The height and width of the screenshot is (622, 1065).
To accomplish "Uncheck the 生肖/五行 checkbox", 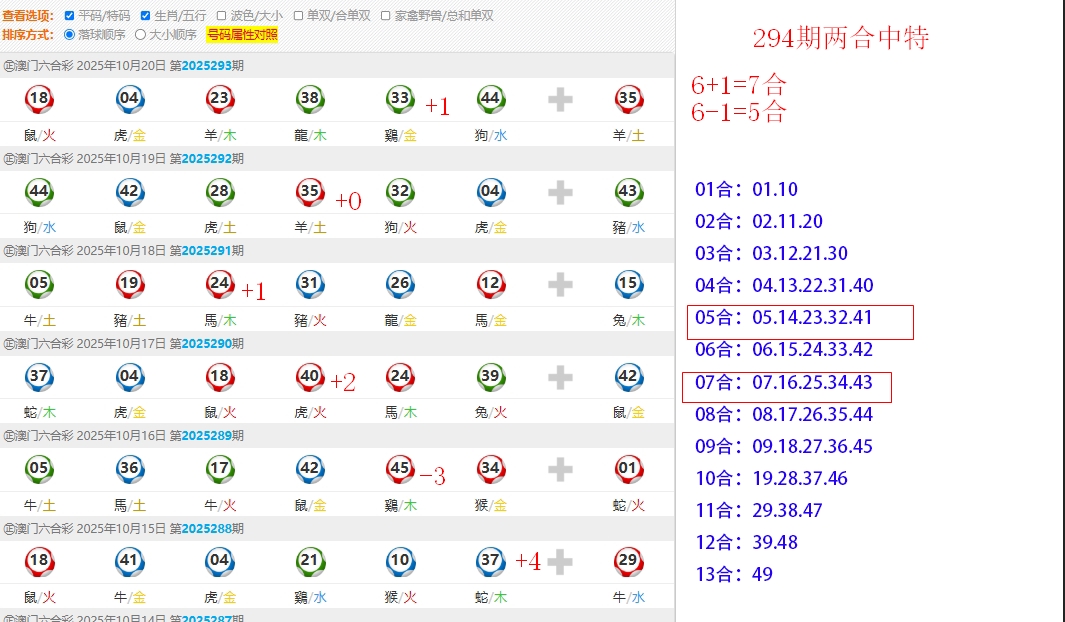I will [146, 16].
